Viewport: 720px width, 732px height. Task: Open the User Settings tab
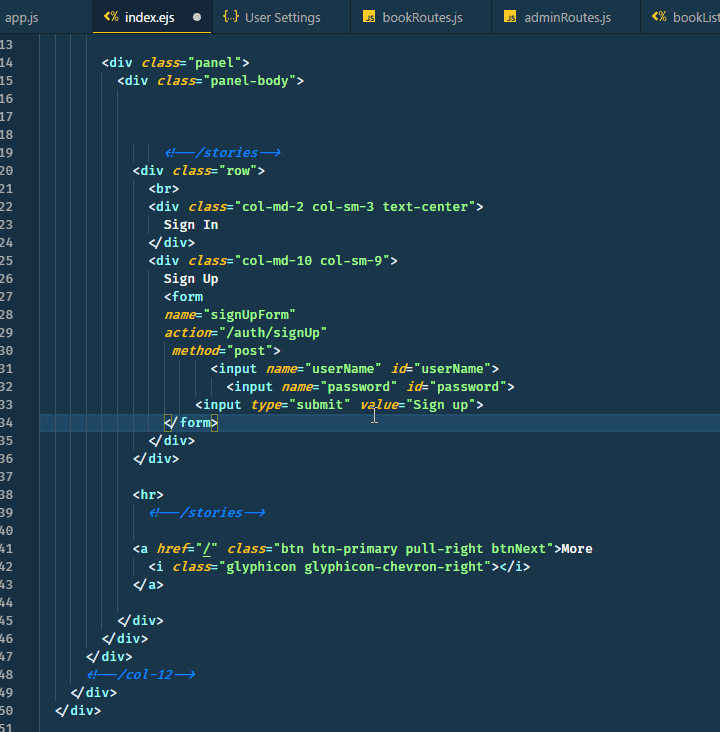coord(283,17)
